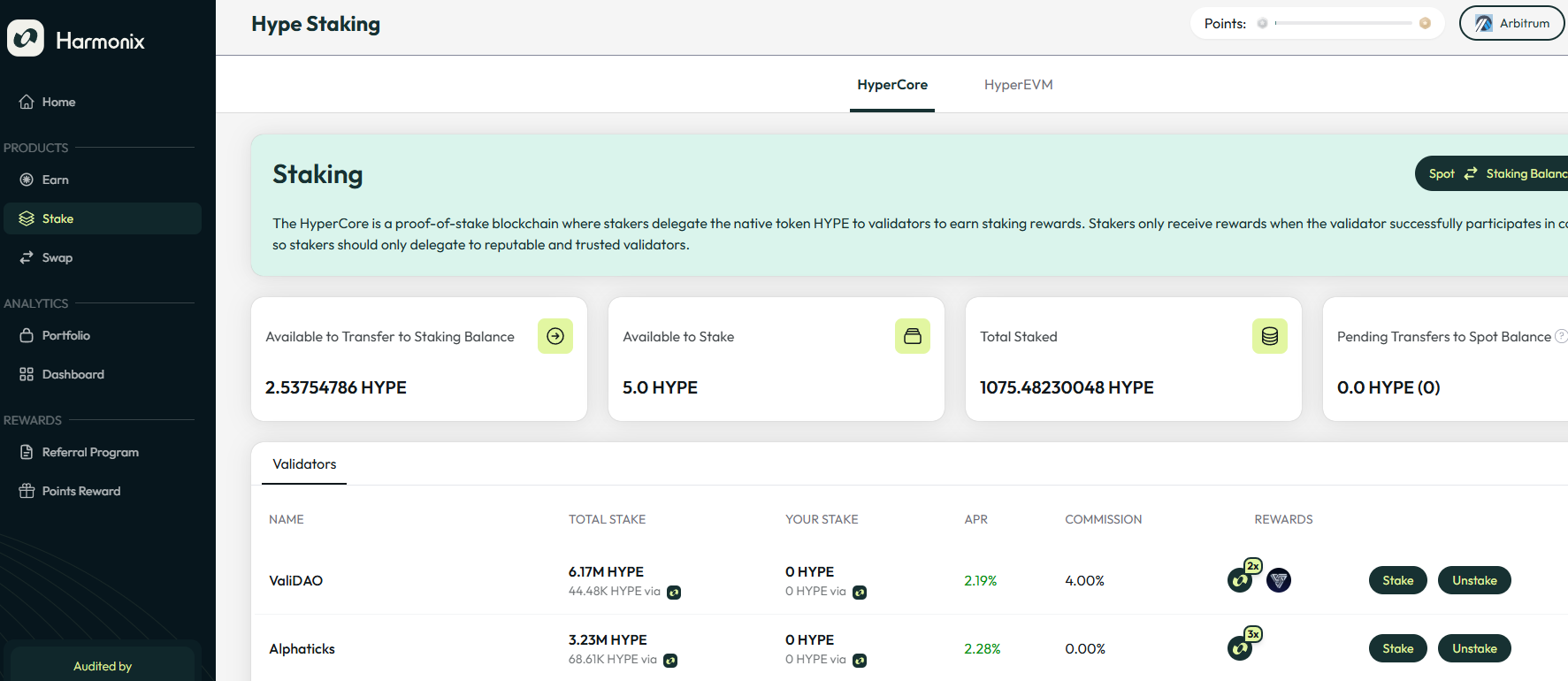Select the Validators tab
The image size is (1568, 681).
click(304, 464)
